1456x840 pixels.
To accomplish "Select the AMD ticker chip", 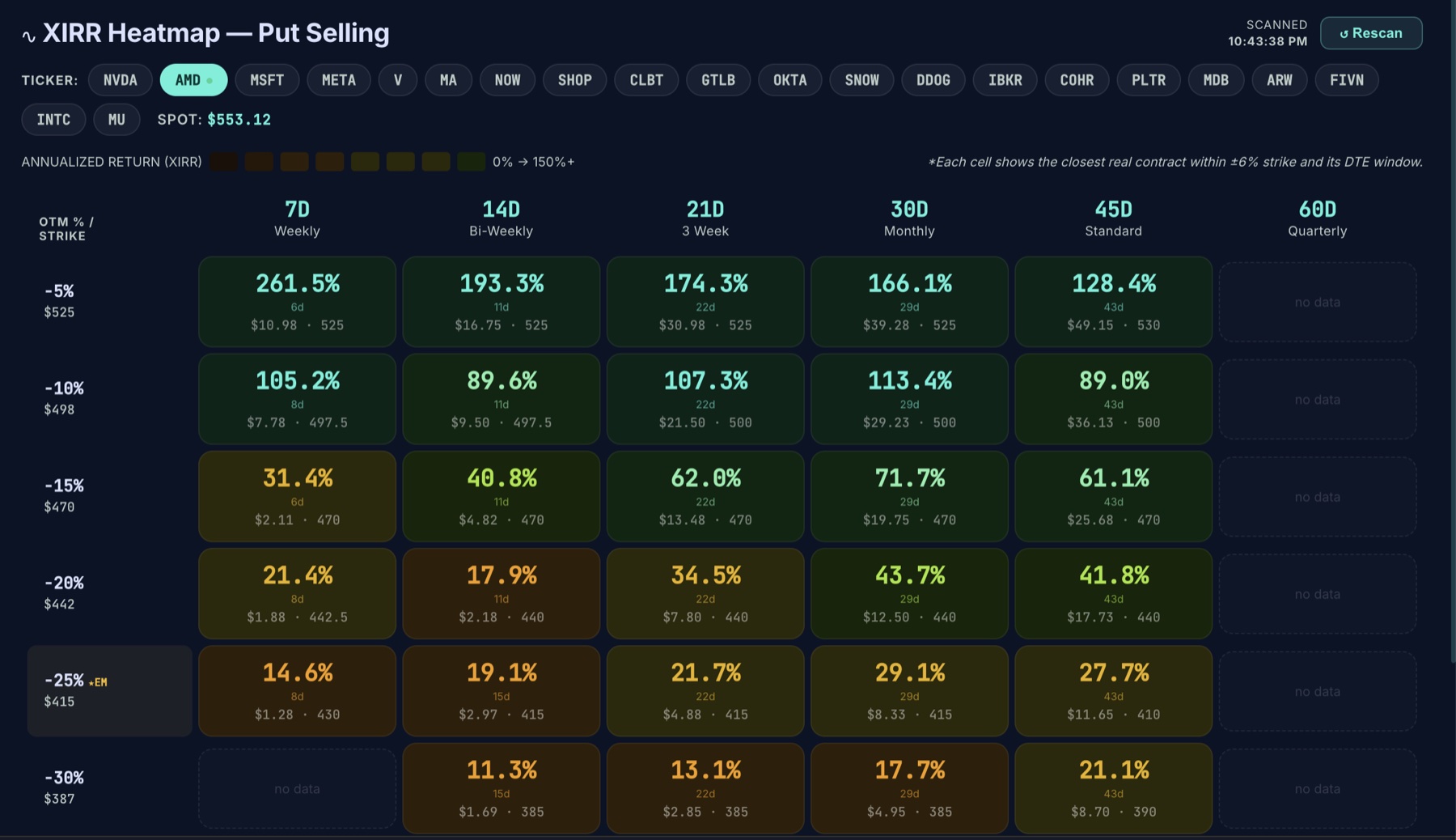I will [193, 80].
